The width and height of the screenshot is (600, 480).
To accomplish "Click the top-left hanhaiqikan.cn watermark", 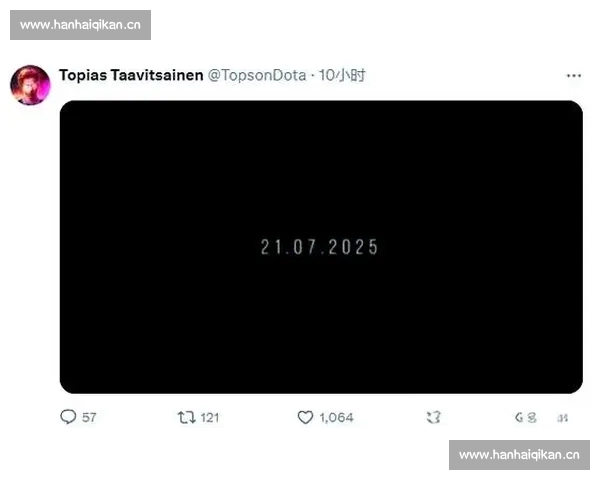I will [x=80, y=25].
